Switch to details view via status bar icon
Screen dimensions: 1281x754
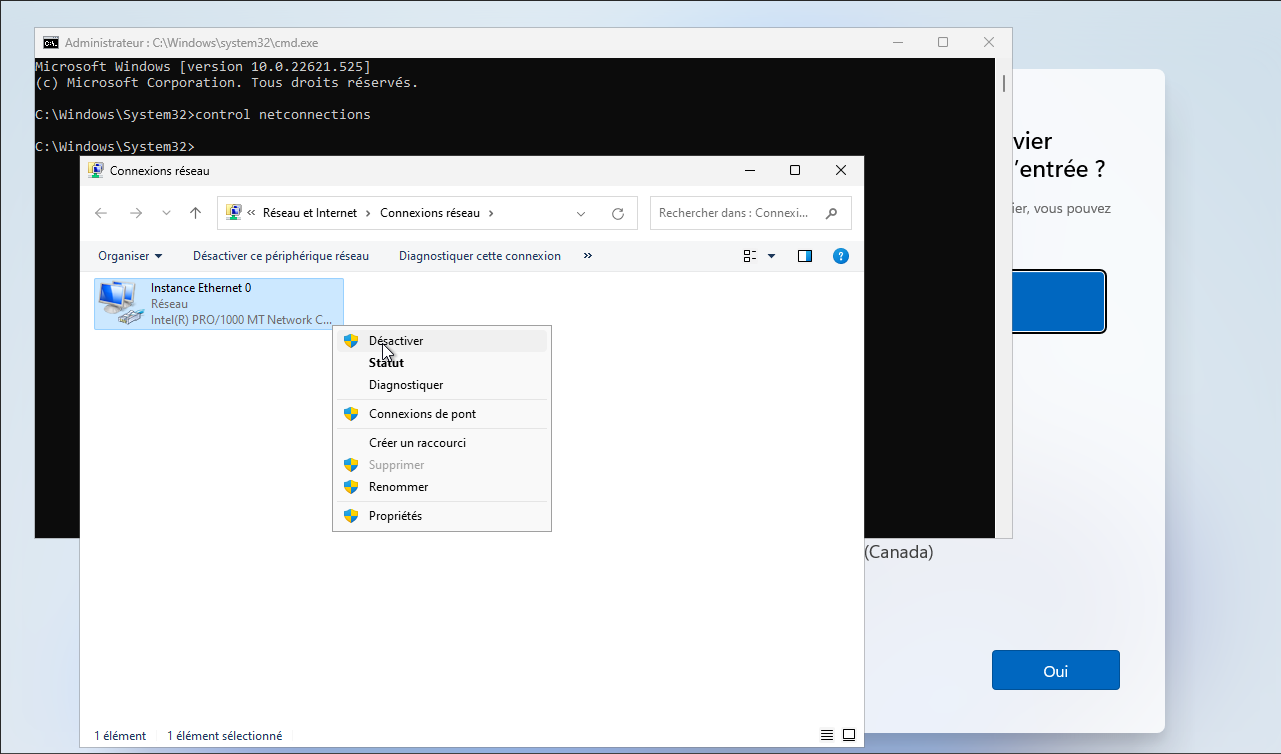point(826,734)
